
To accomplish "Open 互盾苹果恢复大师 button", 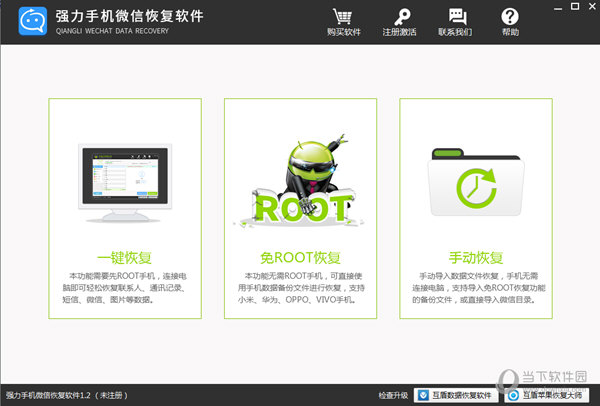I will [x=547, y=395].
